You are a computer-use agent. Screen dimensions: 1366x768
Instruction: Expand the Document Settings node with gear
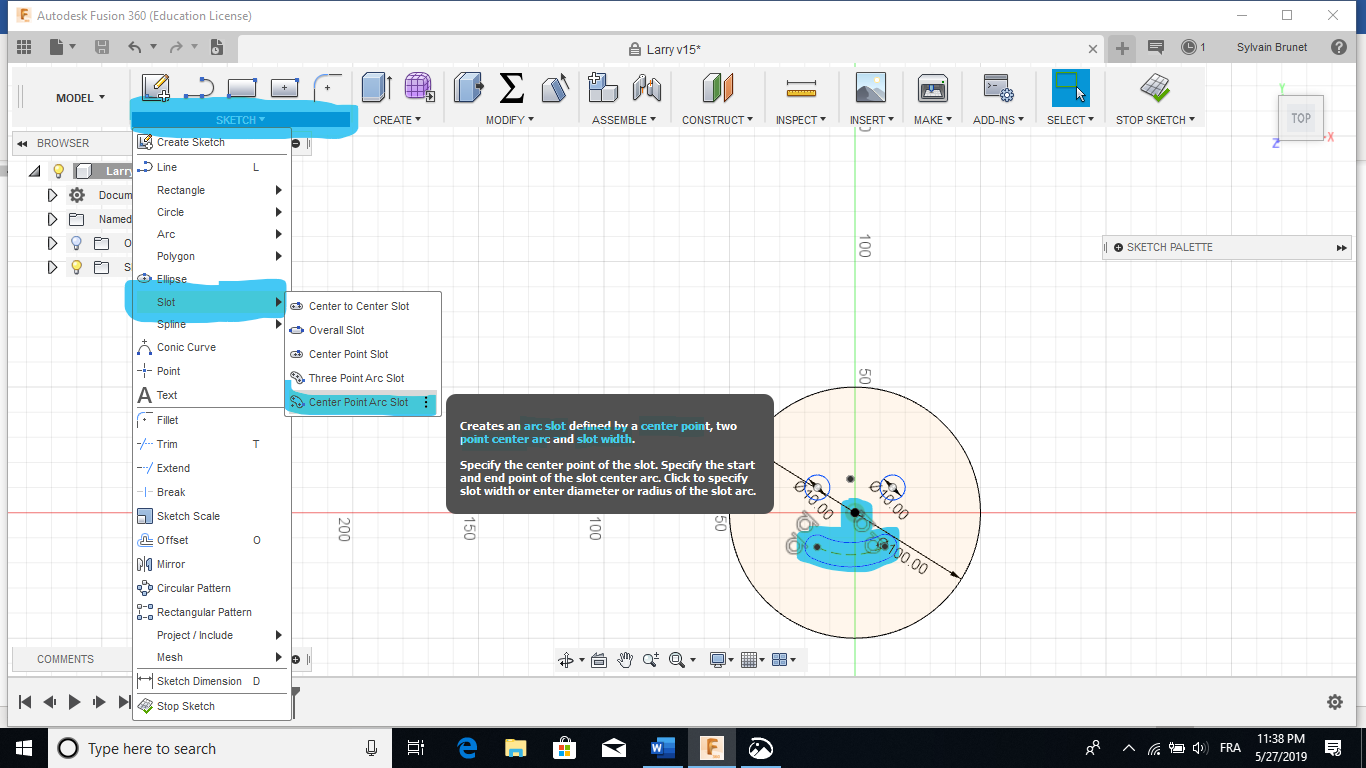click(53, 195)
